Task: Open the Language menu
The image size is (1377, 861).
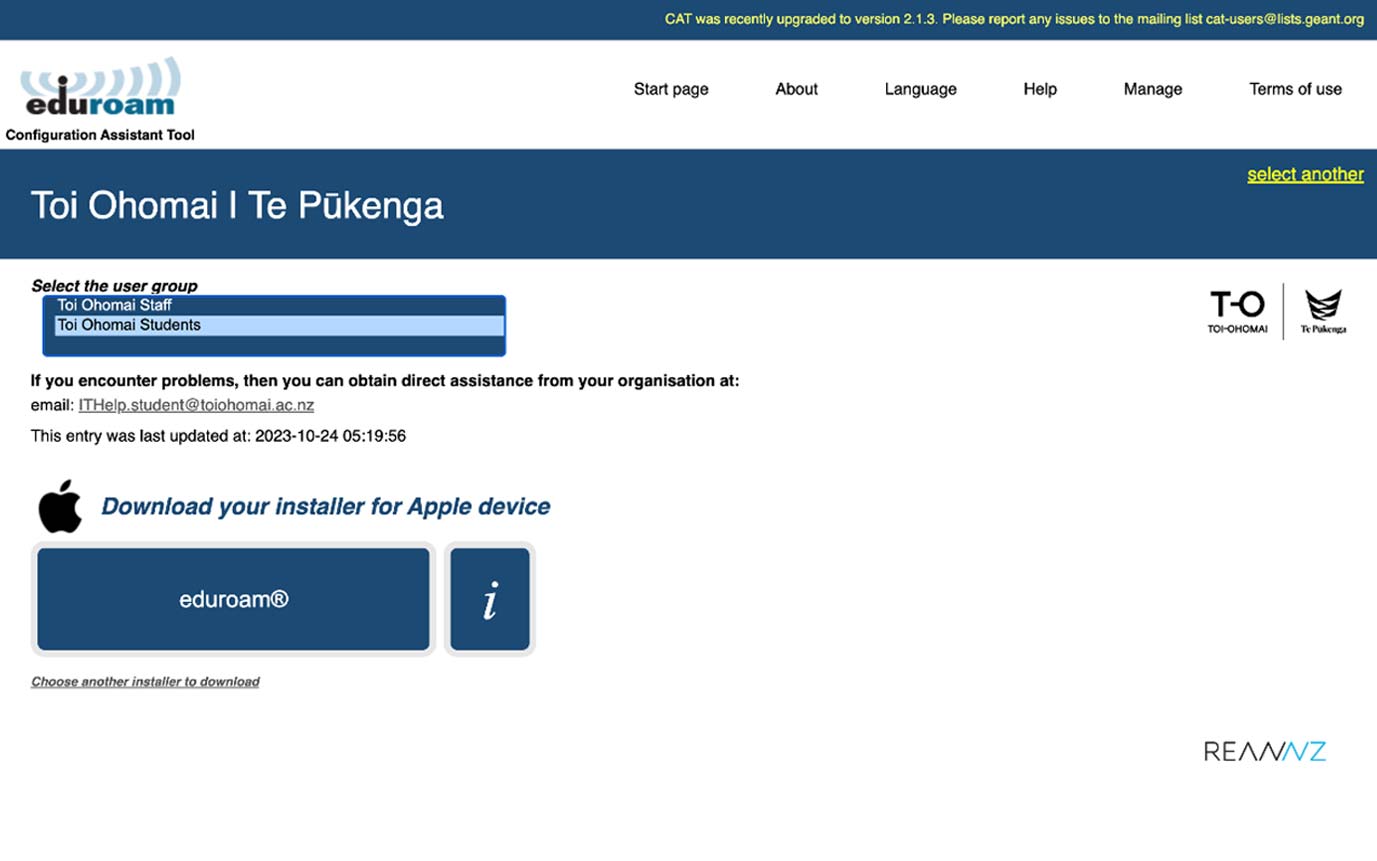Action: point(920,89)
